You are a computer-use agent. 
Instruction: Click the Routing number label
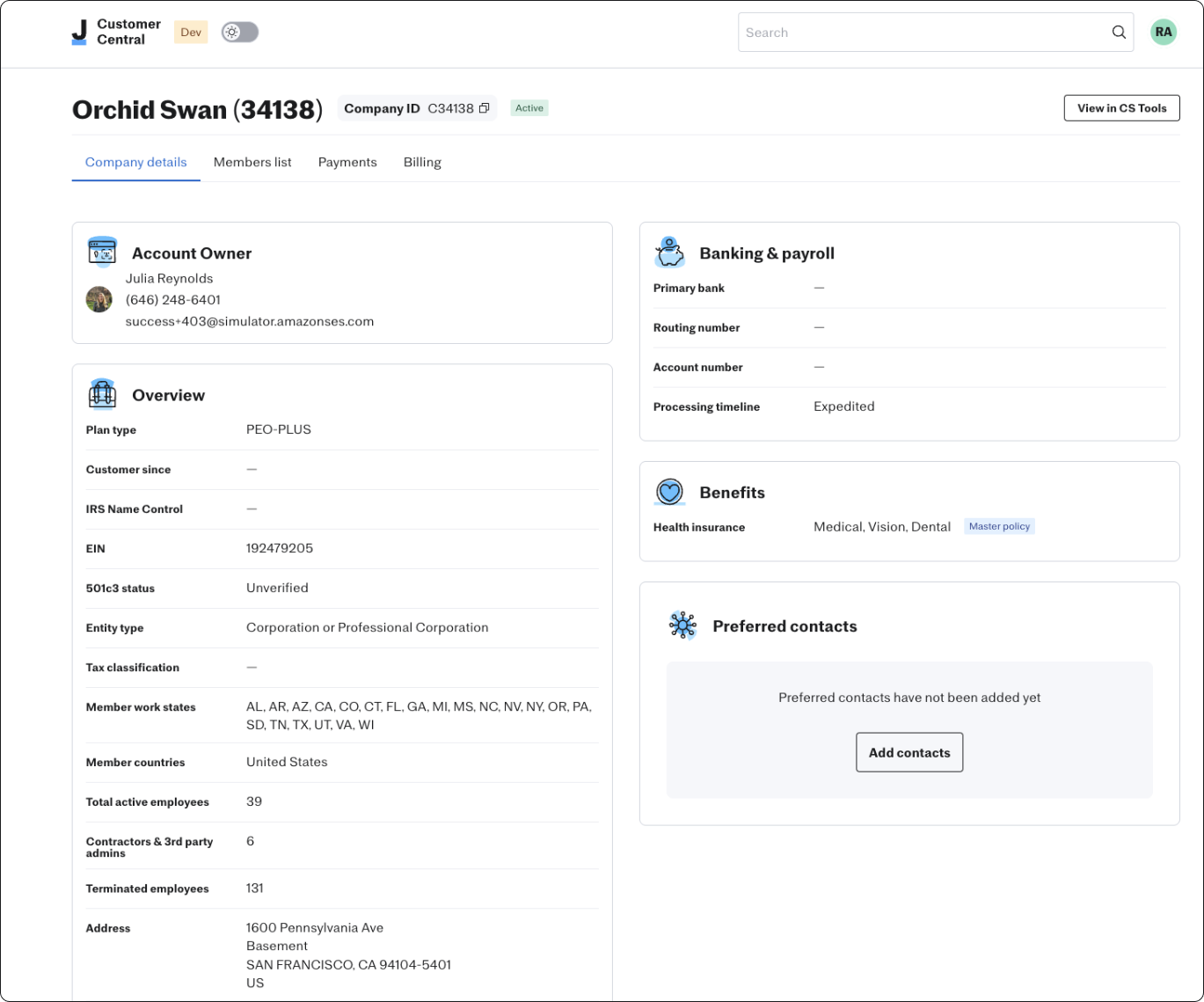(x=697, y=327)
